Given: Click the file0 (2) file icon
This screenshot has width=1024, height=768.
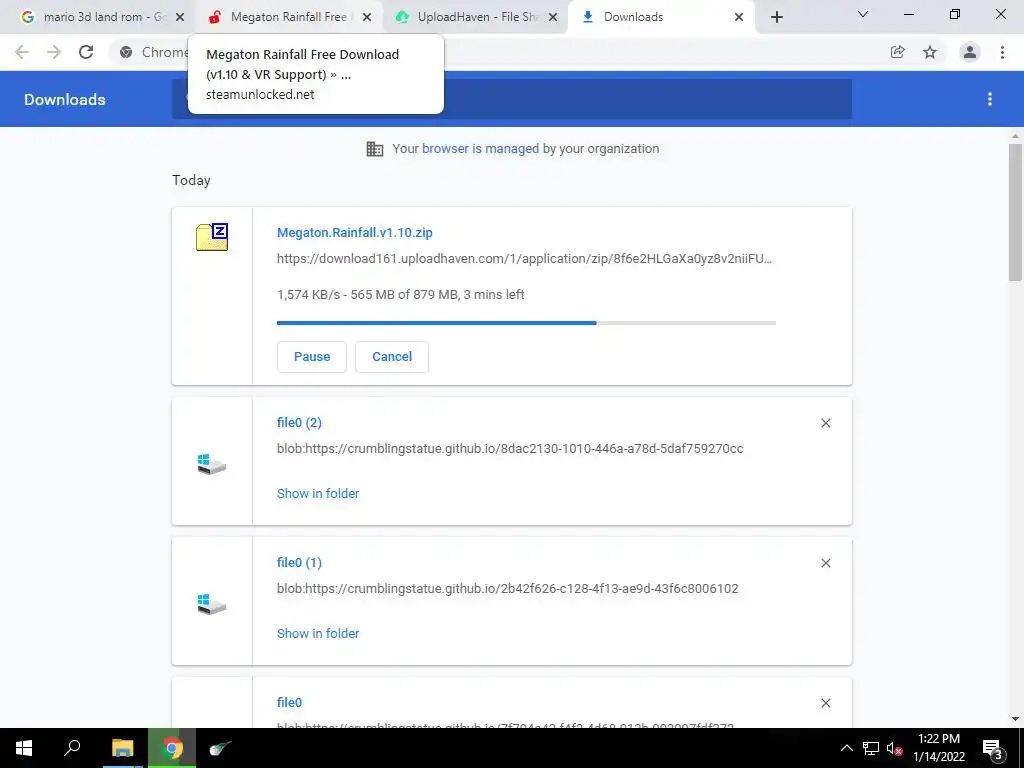Looking at the screenshot, I should click(212, 464).
